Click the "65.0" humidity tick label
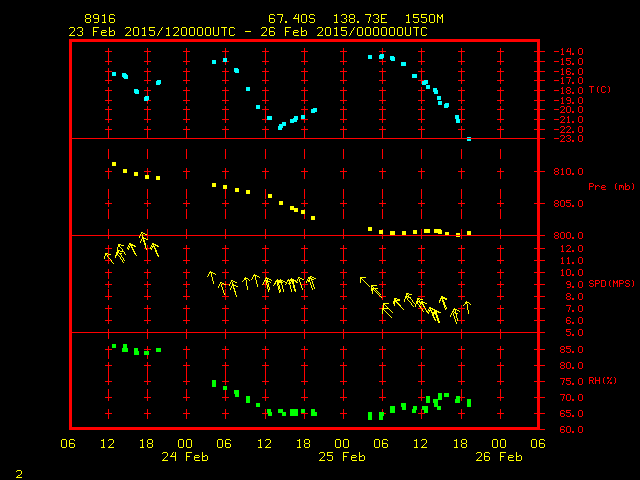Screen dimensions: 640x480 click(572, 413)
